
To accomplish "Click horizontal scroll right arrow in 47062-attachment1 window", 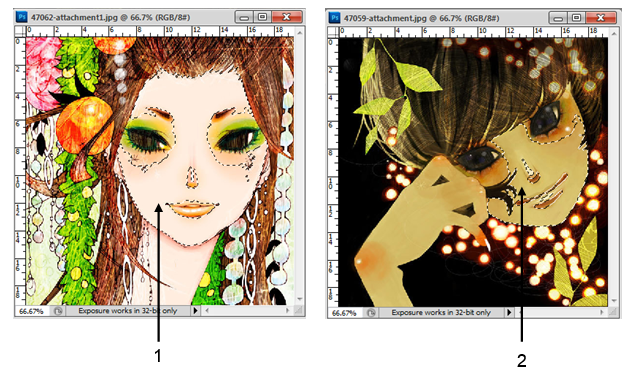I will pos(288,310).
